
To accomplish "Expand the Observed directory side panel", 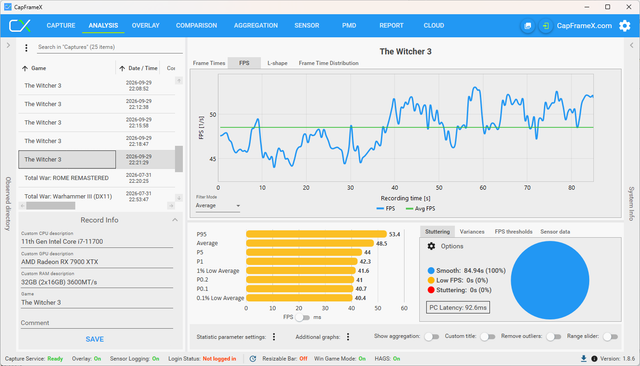I will click(x=8, y=45).
